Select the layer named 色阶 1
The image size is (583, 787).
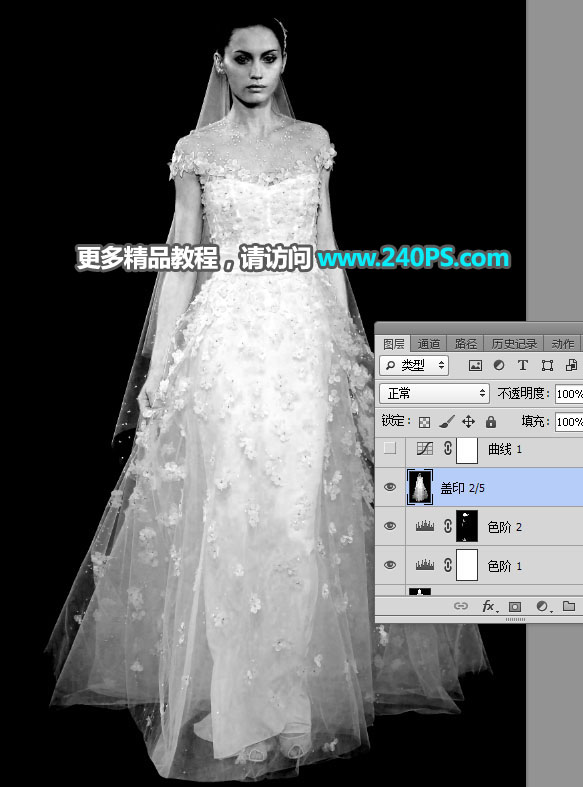coord(505,566)
